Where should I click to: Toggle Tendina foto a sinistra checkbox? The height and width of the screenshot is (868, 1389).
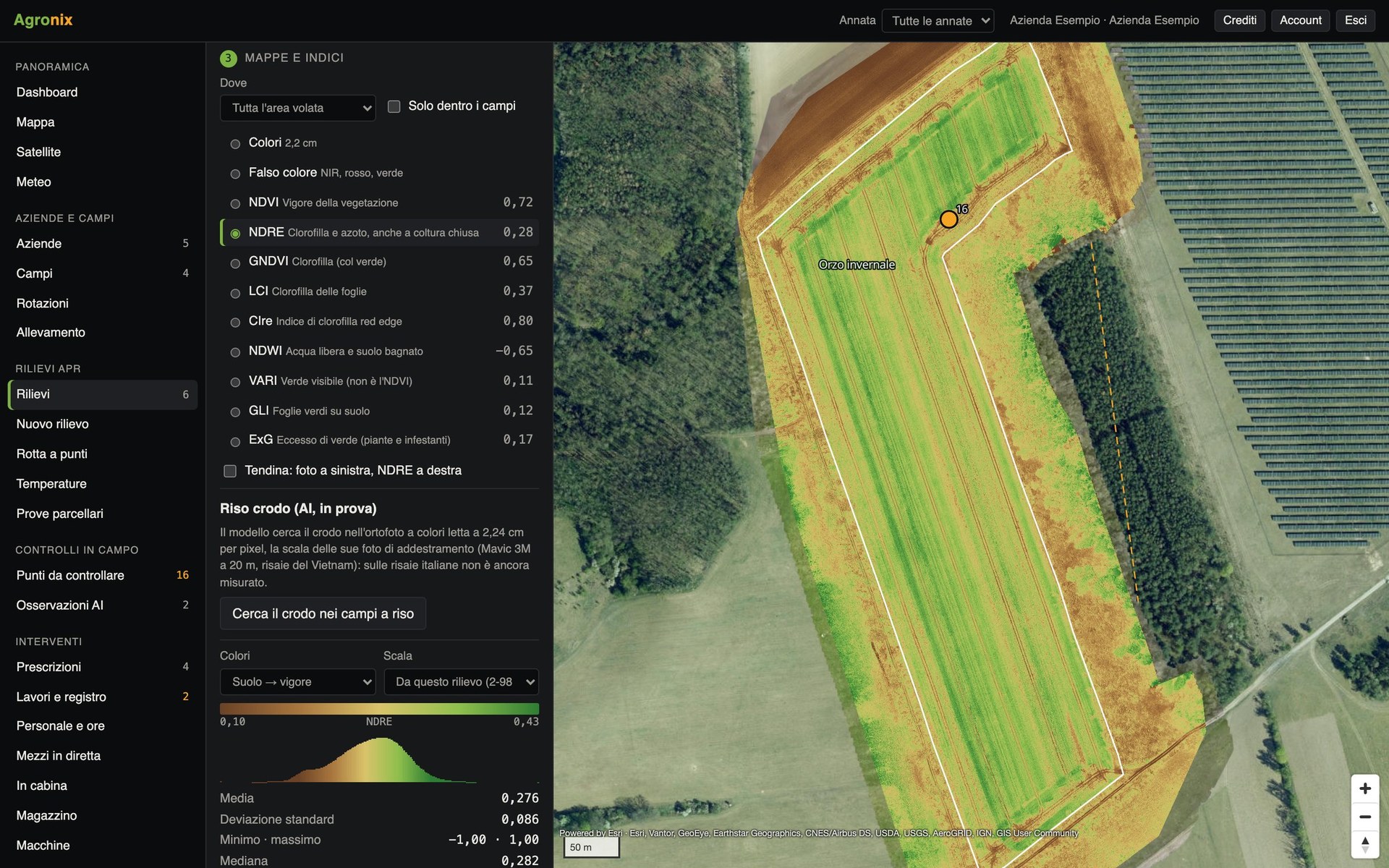tap(230, 471)
